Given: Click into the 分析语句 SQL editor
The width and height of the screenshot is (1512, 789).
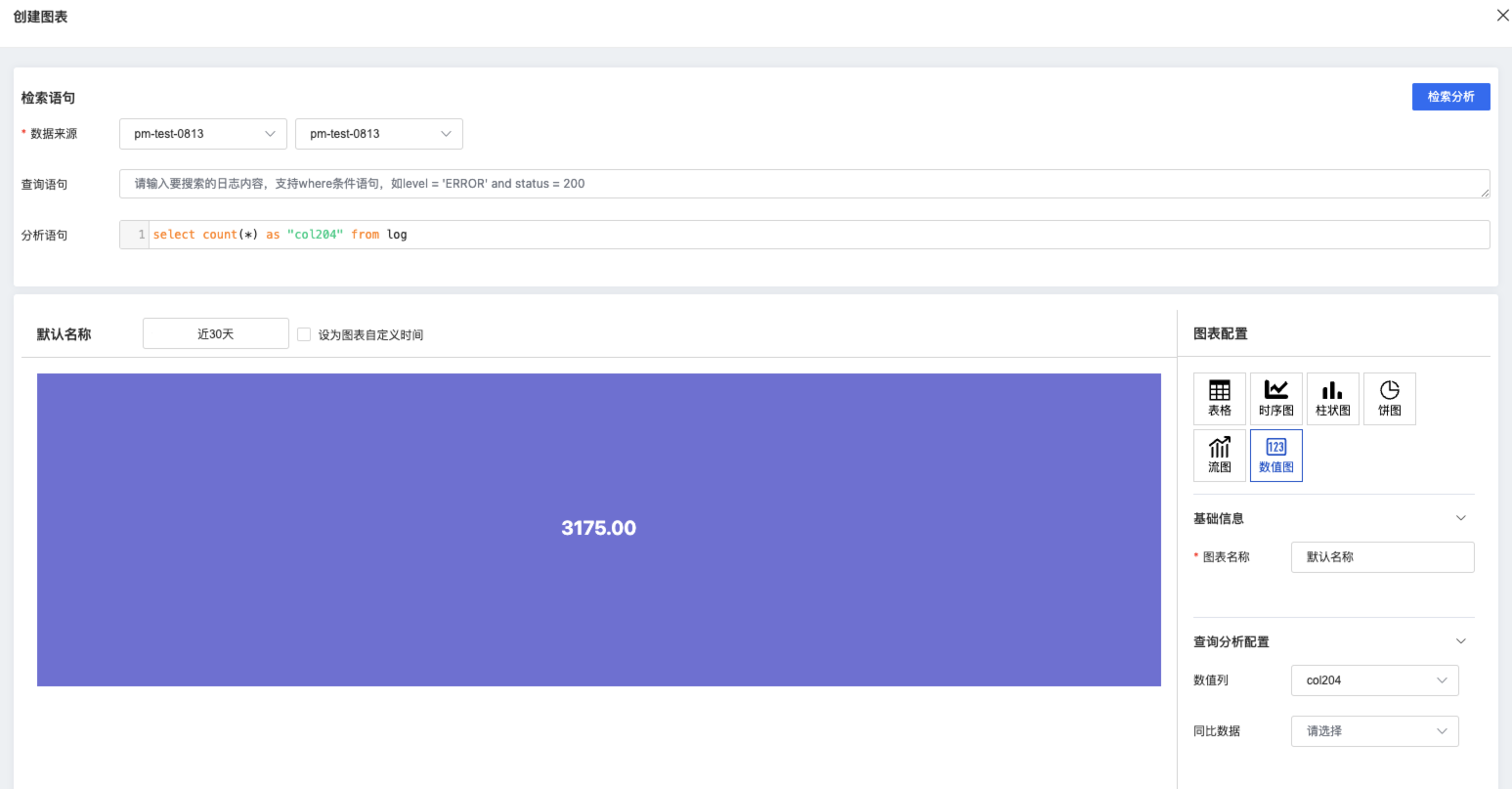Looking at the screenshot, I should coord(819,235).
